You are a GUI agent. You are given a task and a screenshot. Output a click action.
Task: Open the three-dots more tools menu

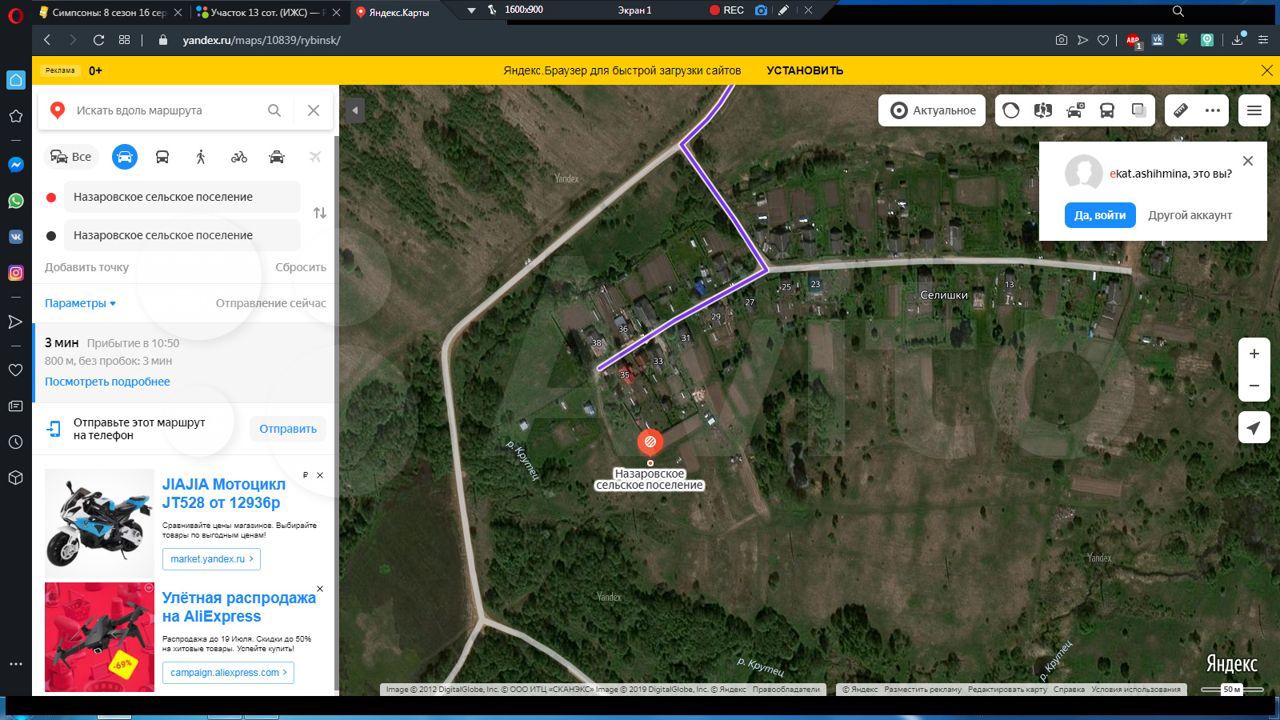(x=1213, y=110)
